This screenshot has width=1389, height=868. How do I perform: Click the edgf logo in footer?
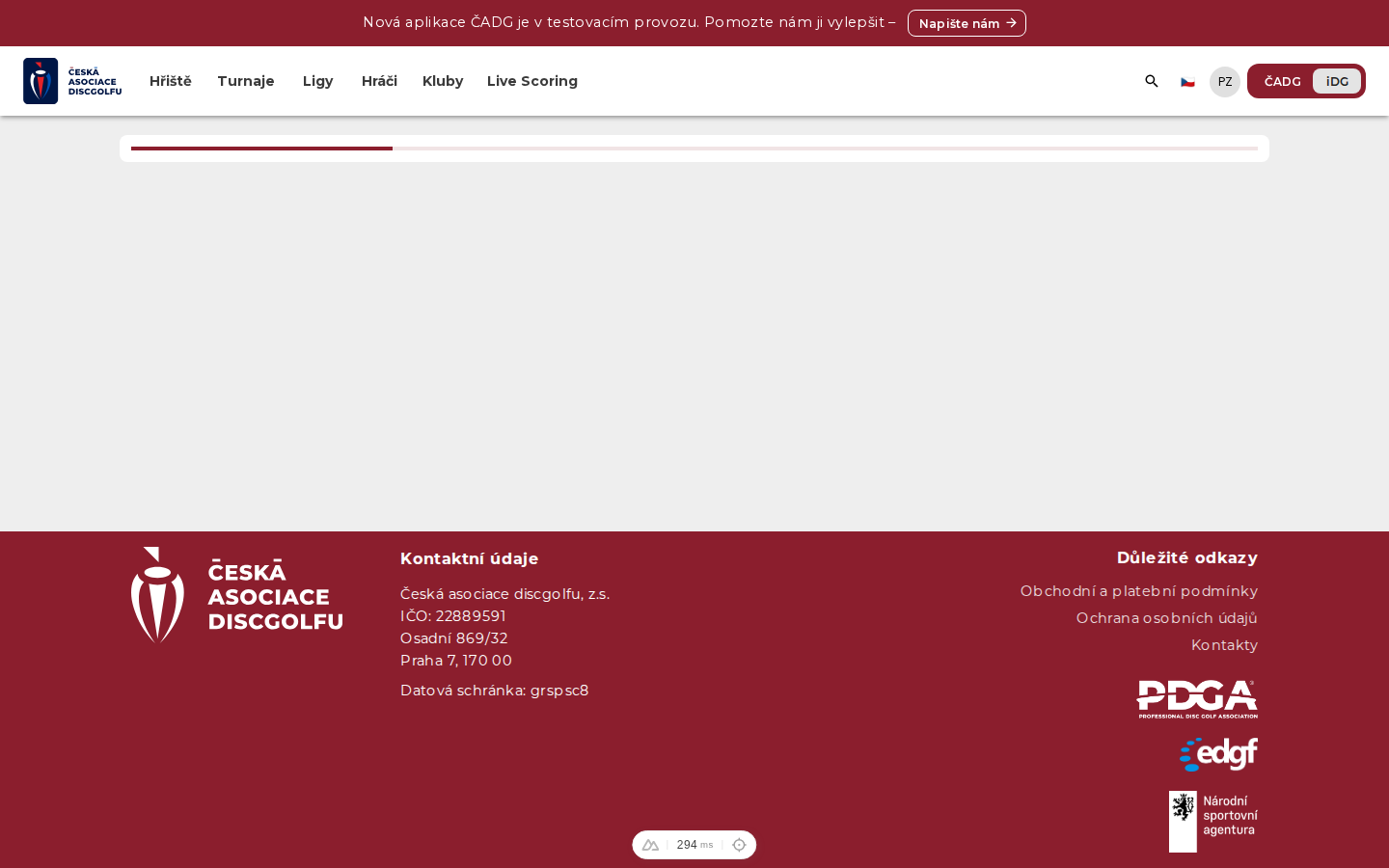[x=1218, y=754]
